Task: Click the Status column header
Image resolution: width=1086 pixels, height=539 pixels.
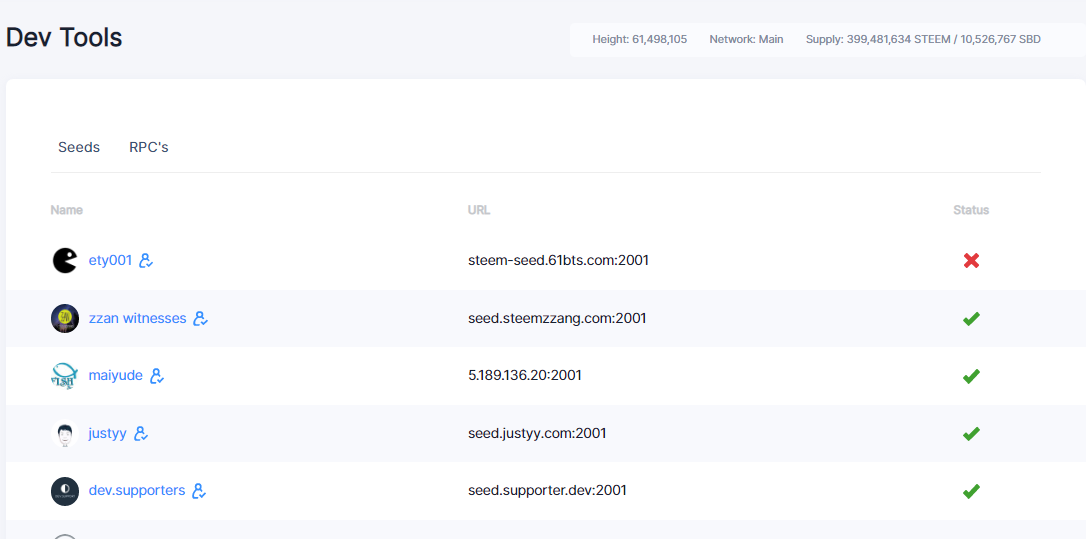Action: (x=971, y=210)
